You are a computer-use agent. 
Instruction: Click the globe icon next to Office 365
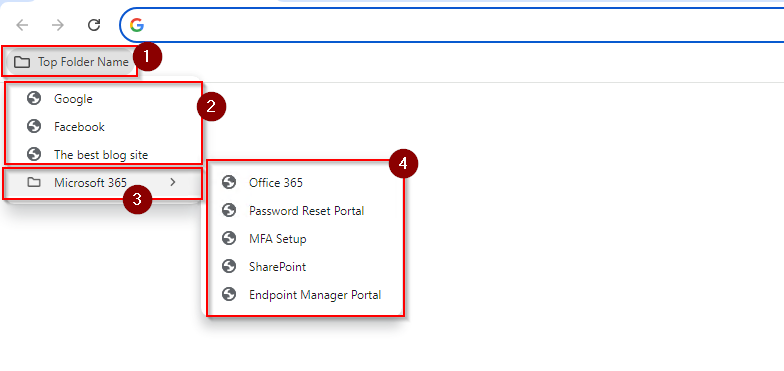[x=229, y=182]
